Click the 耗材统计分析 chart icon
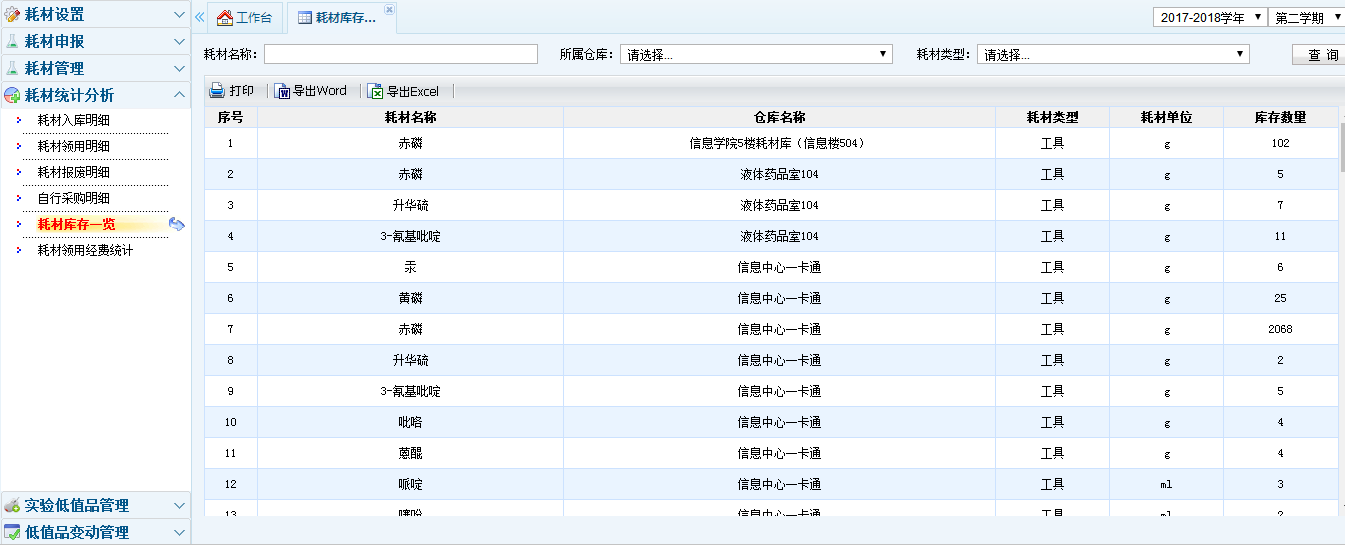Viewport: 1345px width, 547px height. (12, 96)
